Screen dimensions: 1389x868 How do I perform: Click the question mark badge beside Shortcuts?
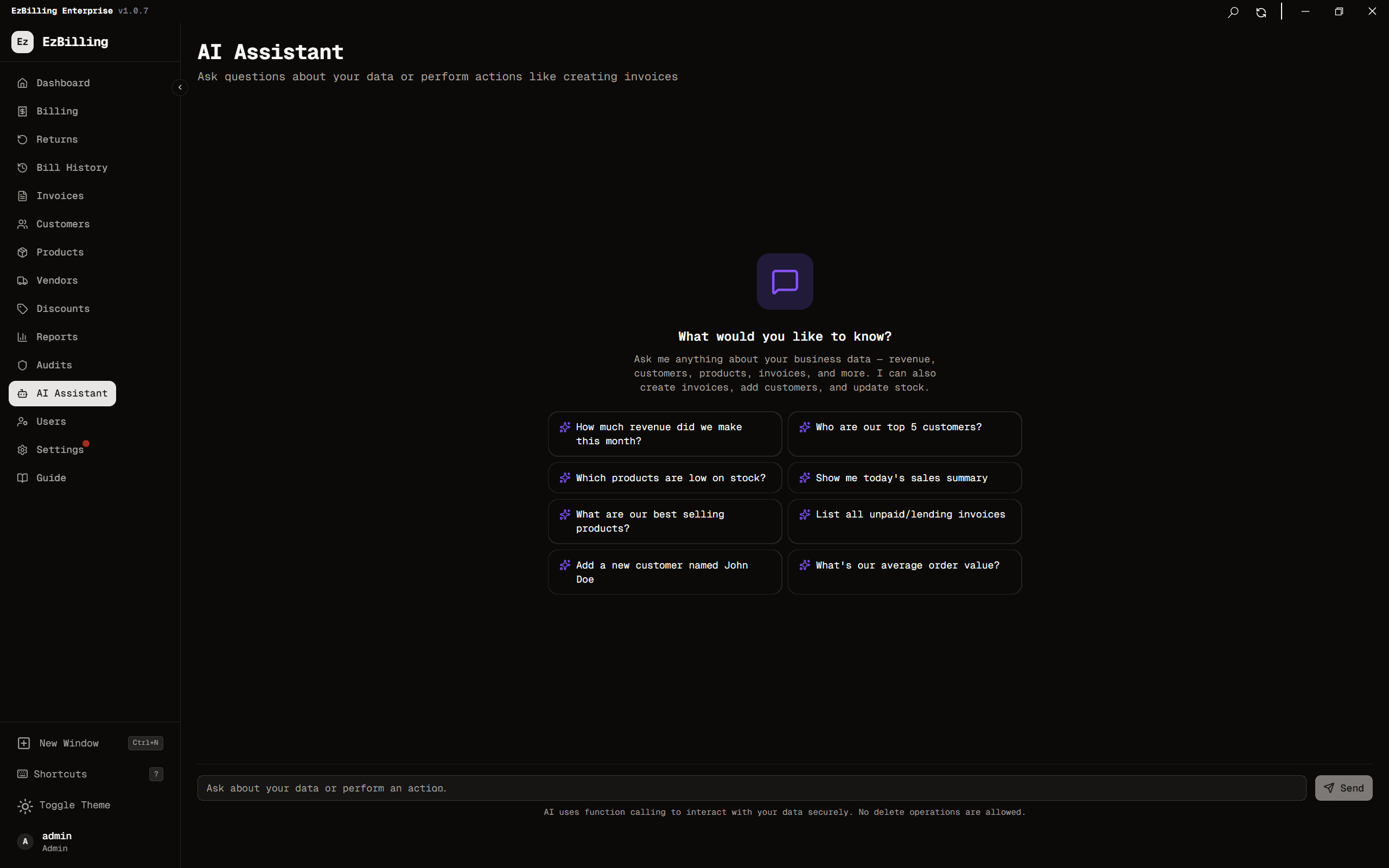click(156, 774)
